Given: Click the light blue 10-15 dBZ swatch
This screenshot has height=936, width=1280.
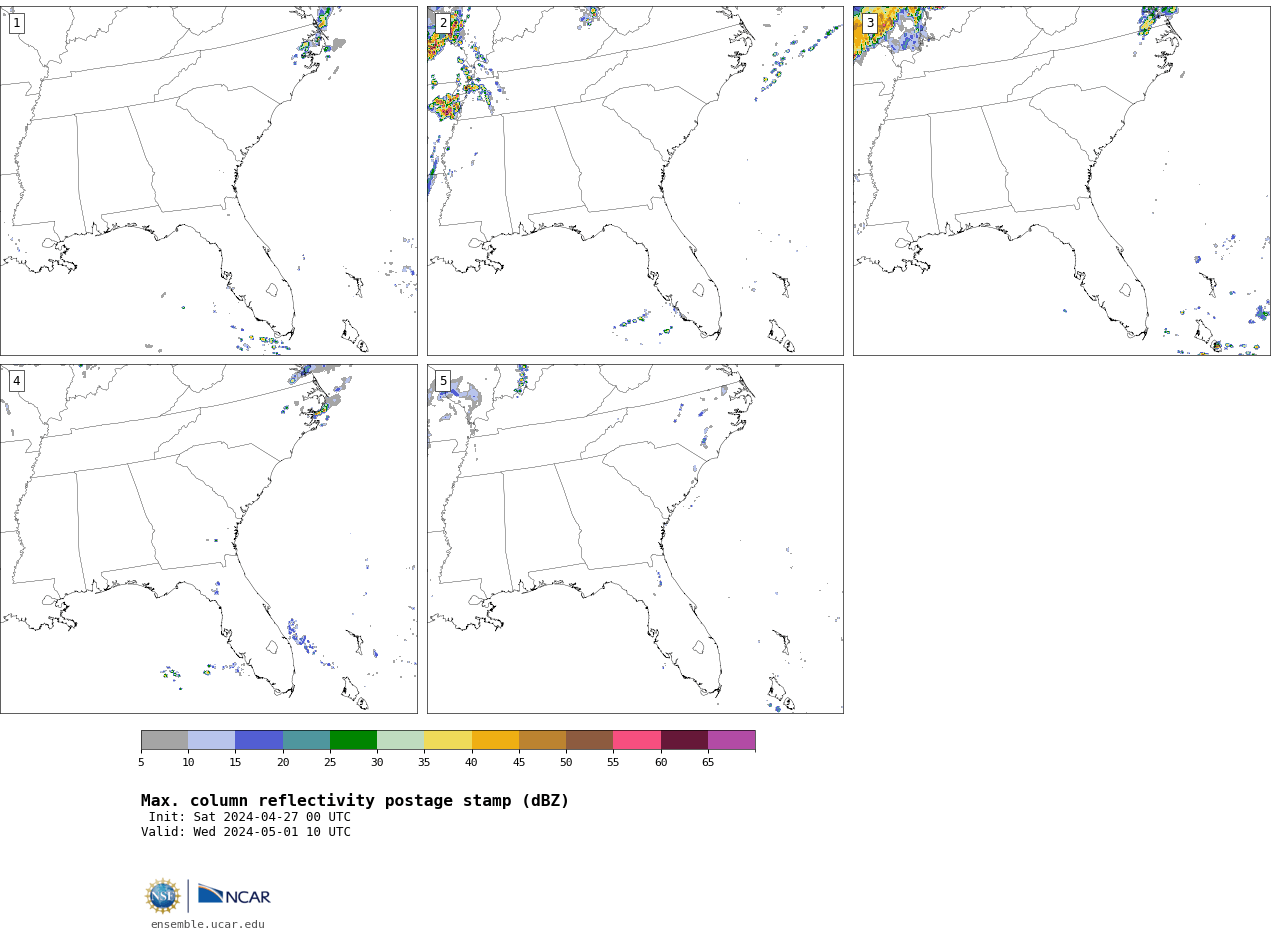Looking at the screenshot, I should click(212, 740).
